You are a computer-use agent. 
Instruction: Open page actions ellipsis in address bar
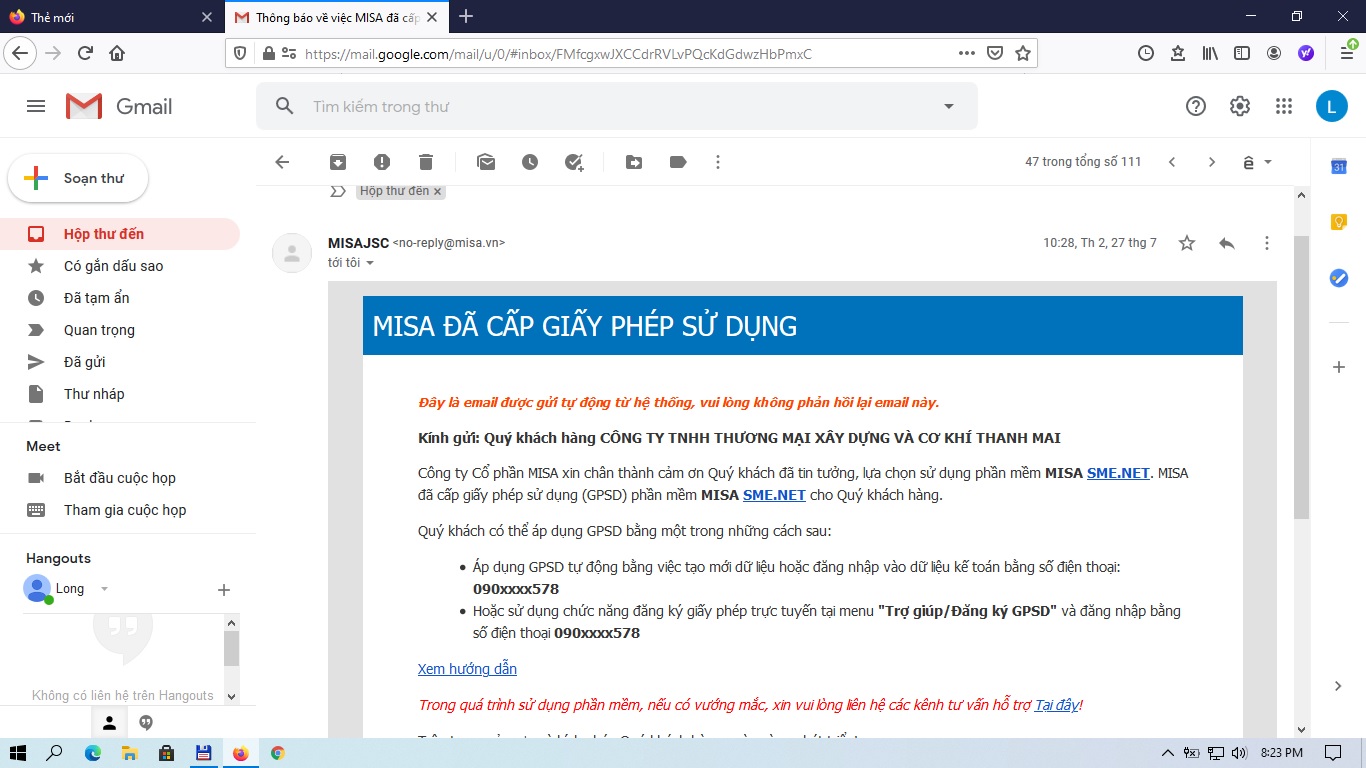coord(966,53)
